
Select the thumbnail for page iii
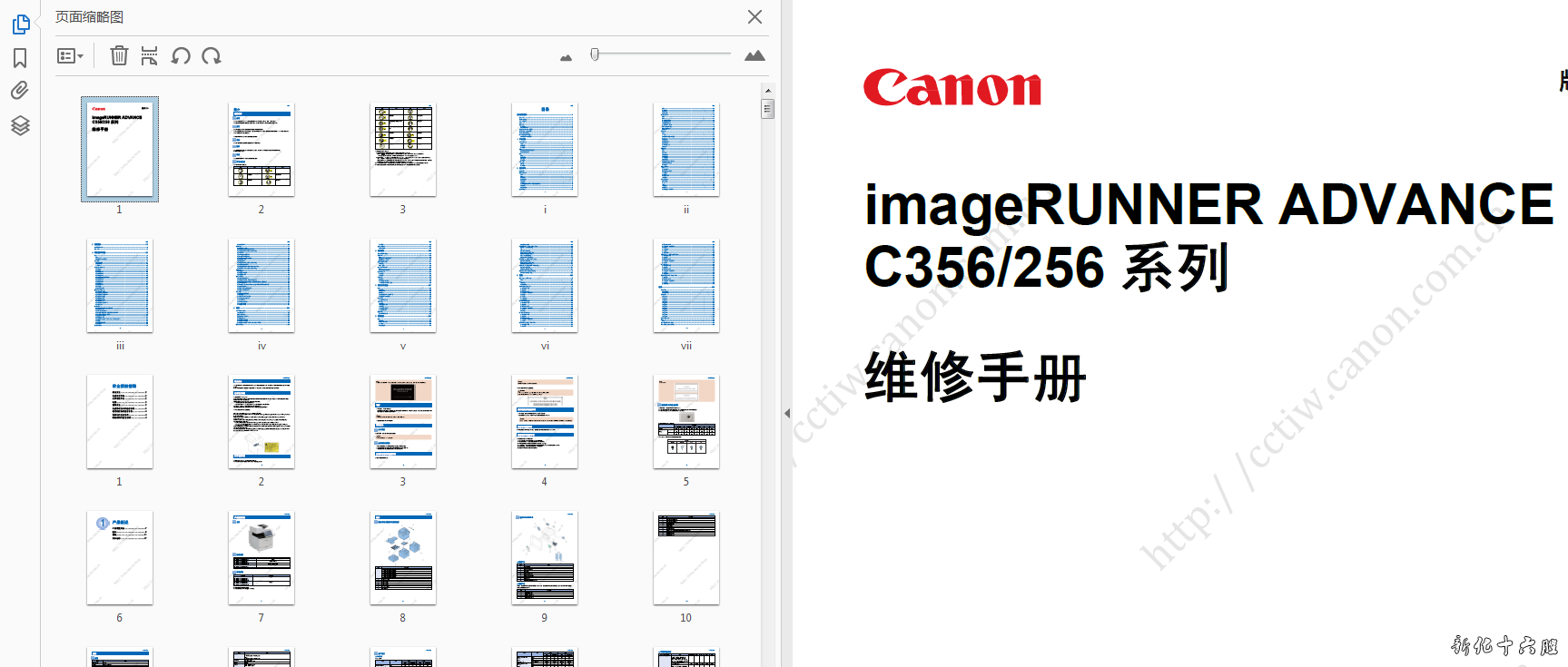120,285
